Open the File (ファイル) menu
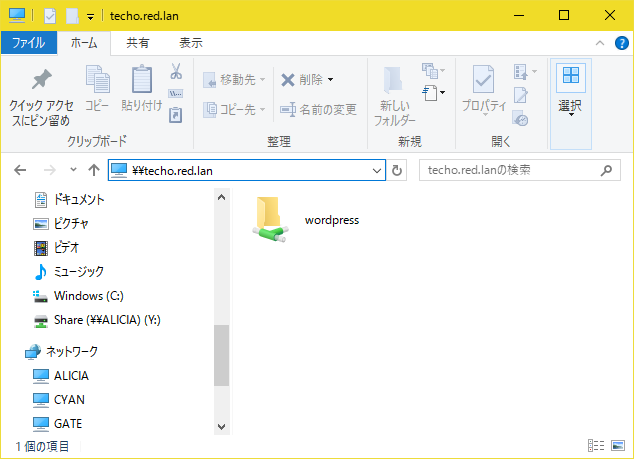The width and height of the screenshot is (634, 459). pos(29,42)
